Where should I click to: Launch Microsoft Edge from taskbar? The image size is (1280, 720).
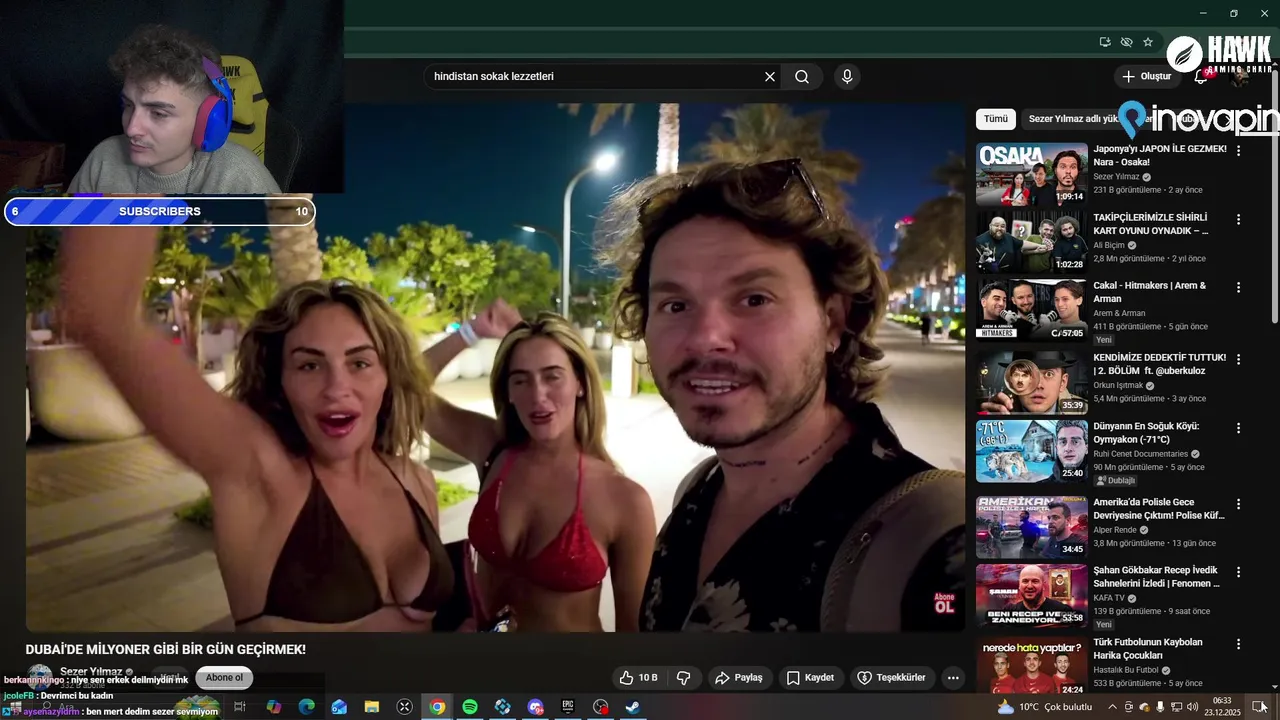(306, 707)
